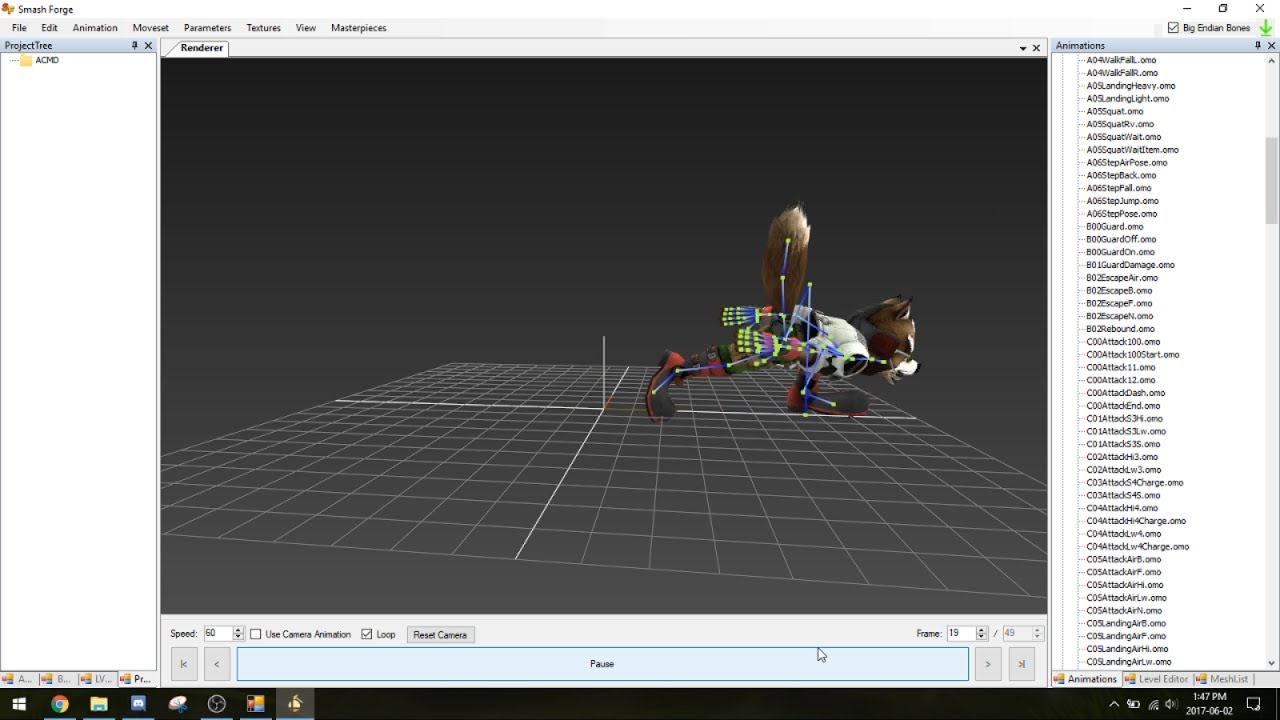1280x720 pixels.
Task: Step forward one frame button
Action: 988,664
